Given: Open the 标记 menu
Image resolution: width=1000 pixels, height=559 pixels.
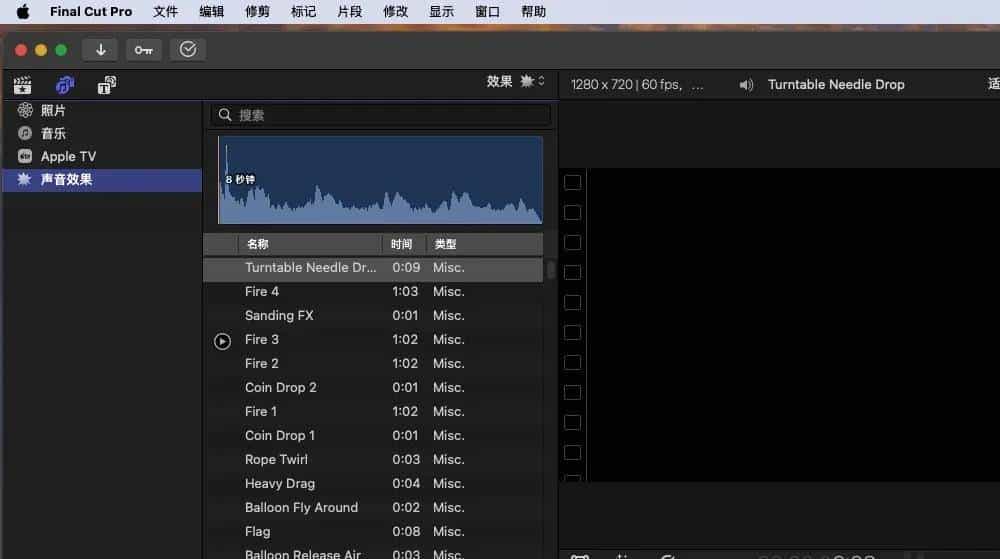Looking at the screenshot, I should point(303,11).
